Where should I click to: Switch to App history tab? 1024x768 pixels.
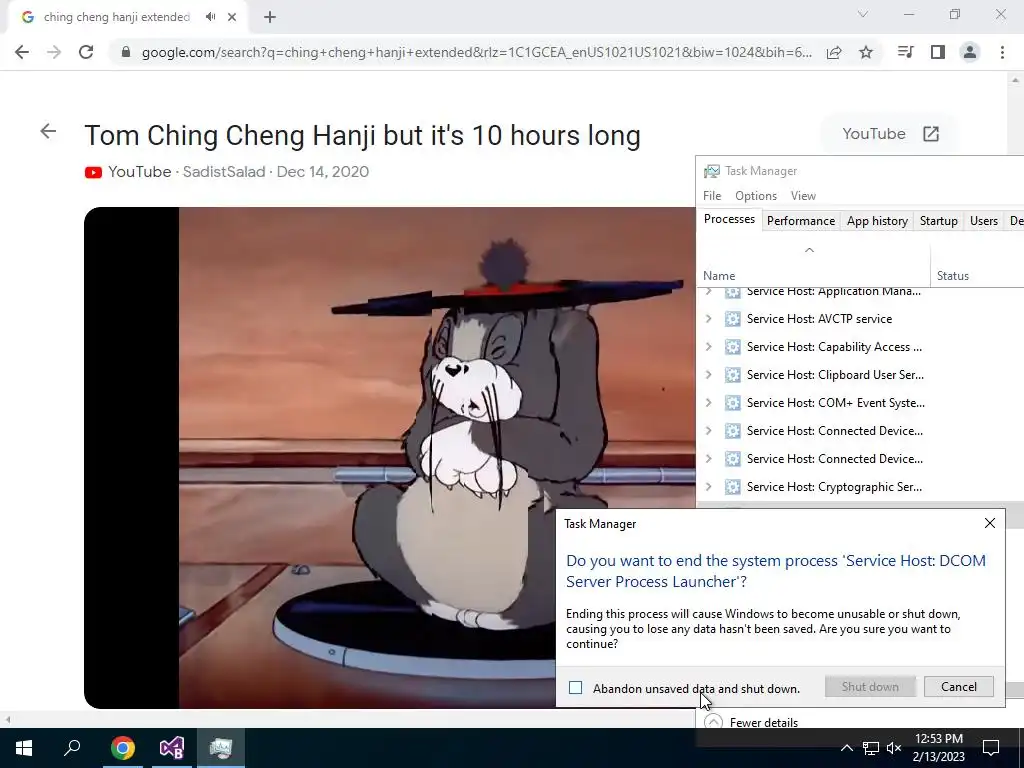[877, 221]
